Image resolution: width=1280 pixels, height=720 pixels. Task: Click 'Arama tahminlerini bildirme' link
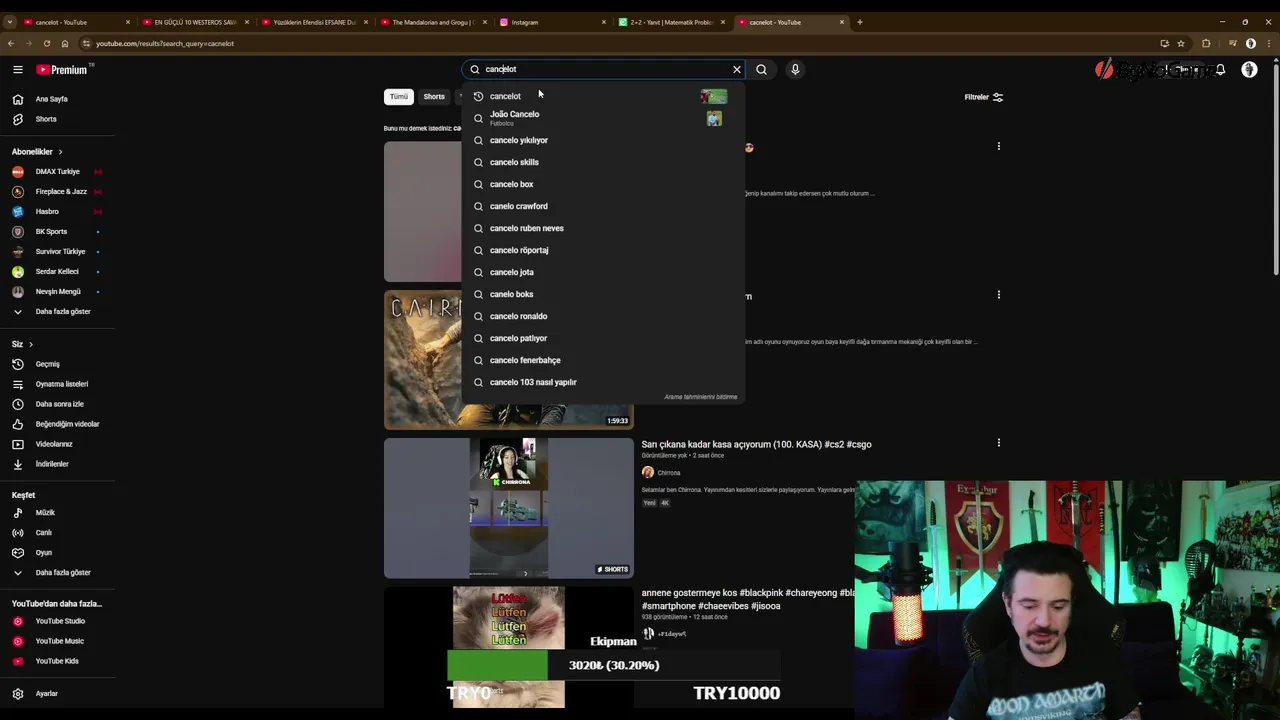(x=700, y=397)
